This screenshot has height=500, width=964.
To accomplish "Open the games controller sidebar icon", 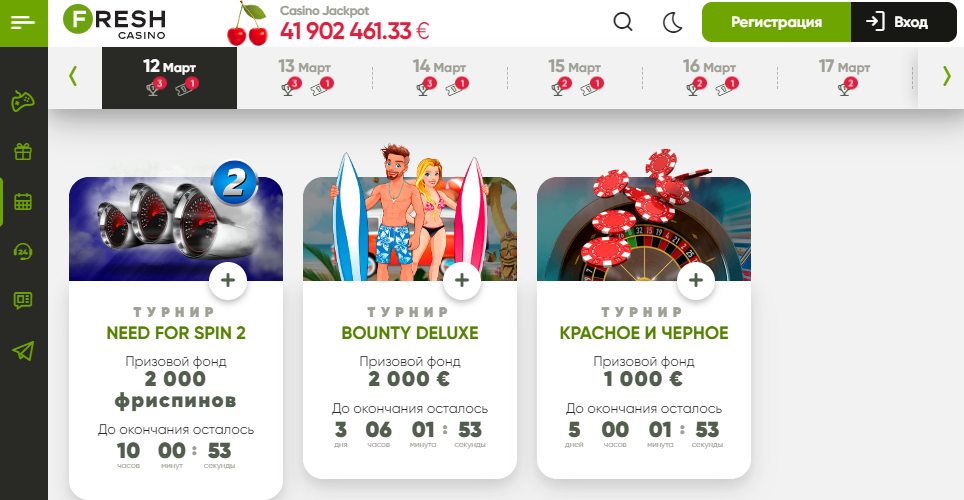I will (23, 101).
